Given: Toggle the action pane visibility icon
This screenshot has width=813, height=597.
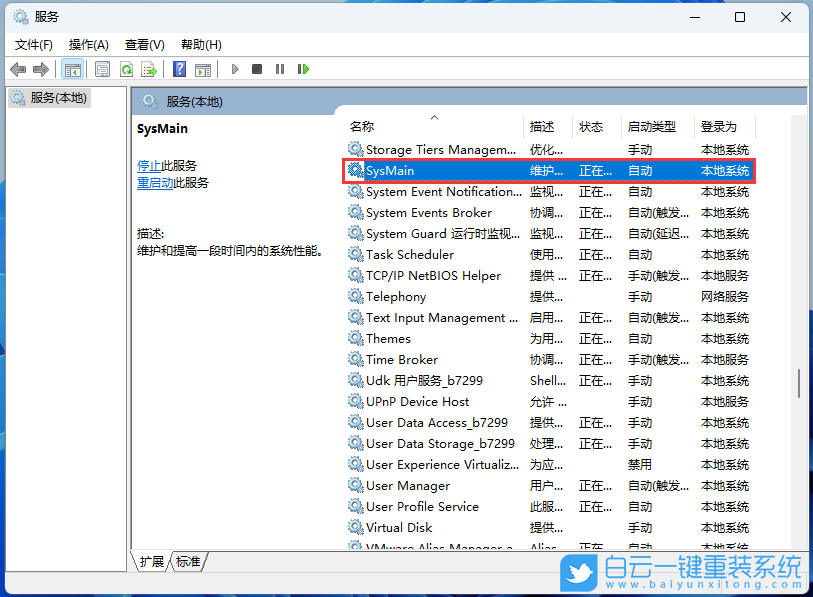Looking at the screenshot, I should tap(203, 69).
